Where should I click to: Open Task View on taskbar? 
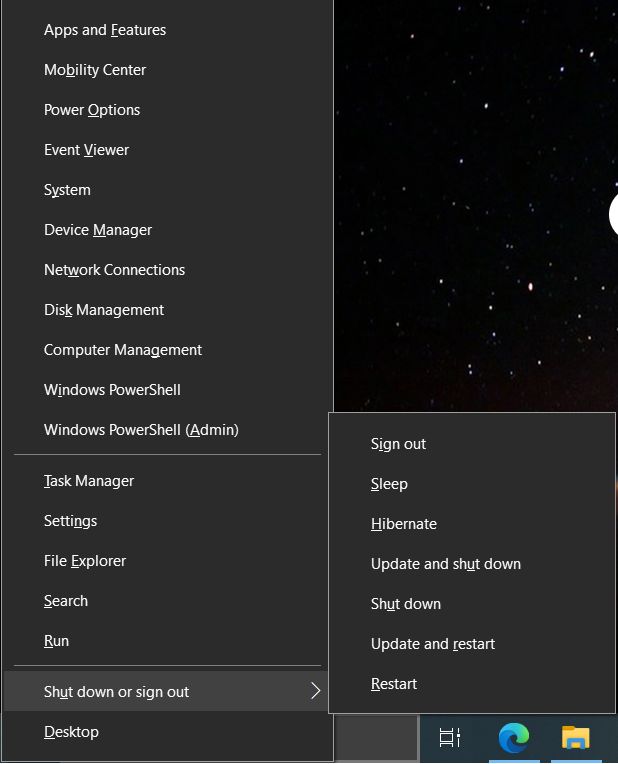450,737
